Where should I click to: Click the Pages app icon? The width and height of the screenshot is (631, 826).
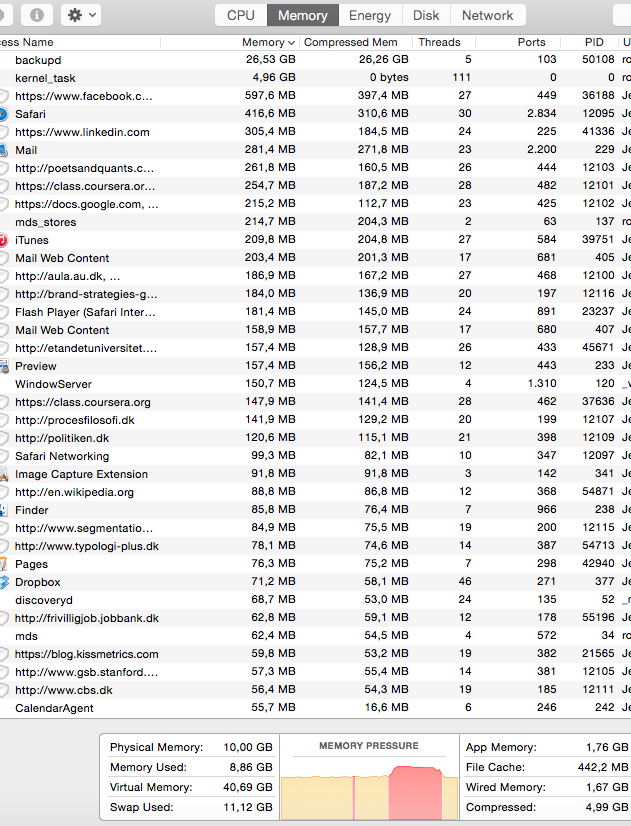tap(3, 564)
